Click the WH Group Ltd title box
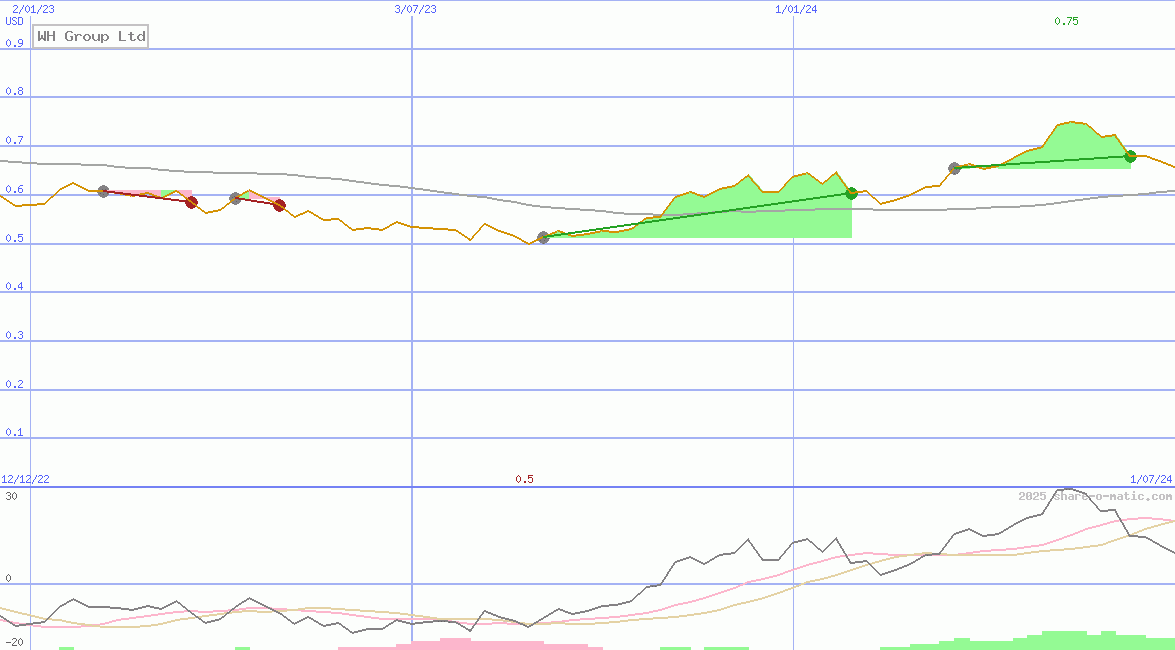Screen dimensions: 1175x650 pyautogui.click(x=90, y=36)
